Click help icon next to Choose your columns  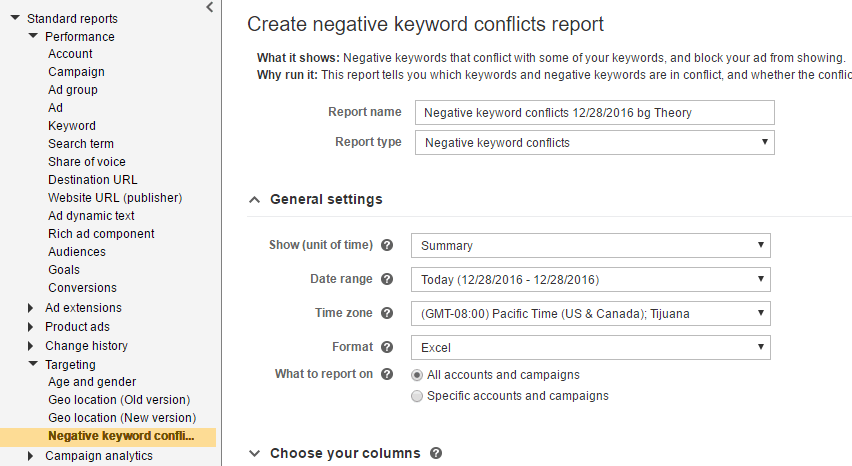pyautogui.click(x=436, y=454)
